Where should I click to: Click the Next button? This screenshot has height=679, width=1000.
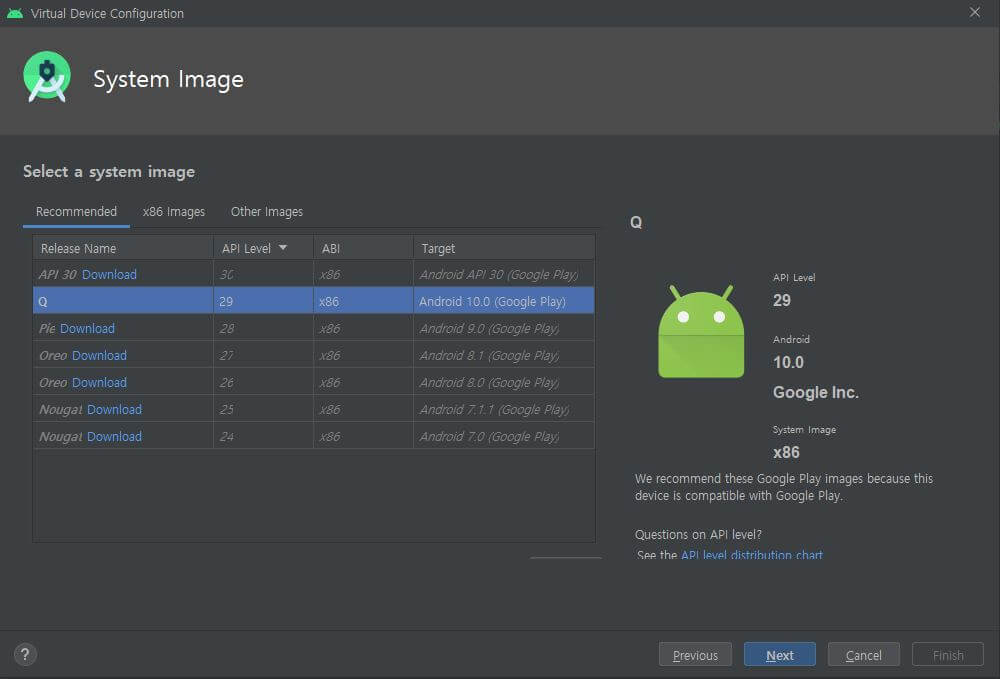779,655
